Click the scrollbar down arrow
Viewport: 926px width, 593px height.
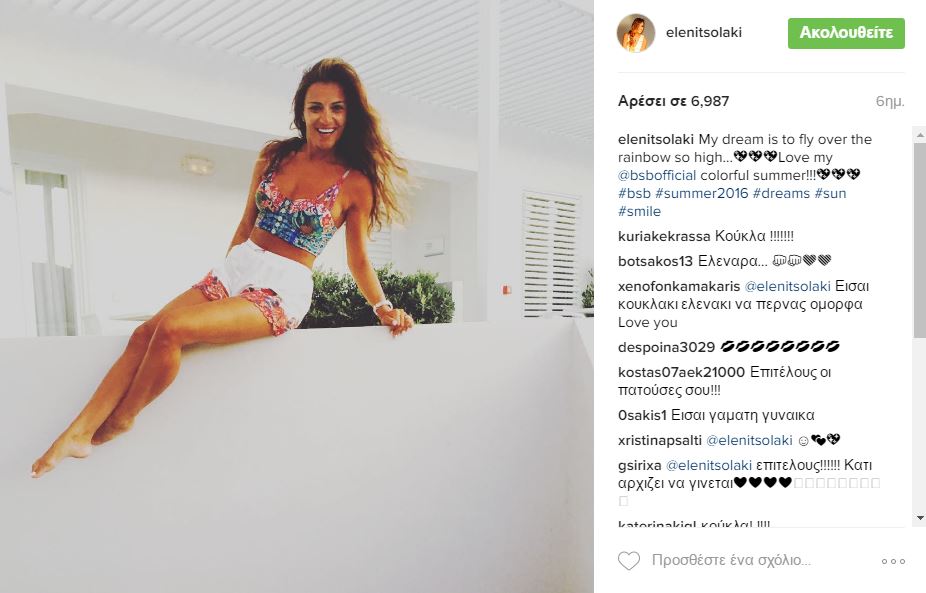tap(920, 518)
